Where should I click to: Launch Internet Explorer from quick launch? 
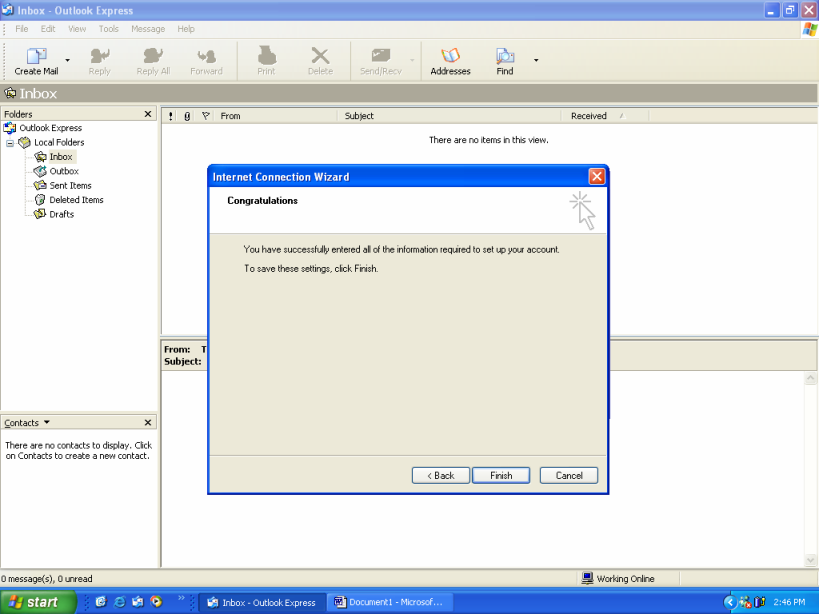pyautogui.click(x=120, y=601)
